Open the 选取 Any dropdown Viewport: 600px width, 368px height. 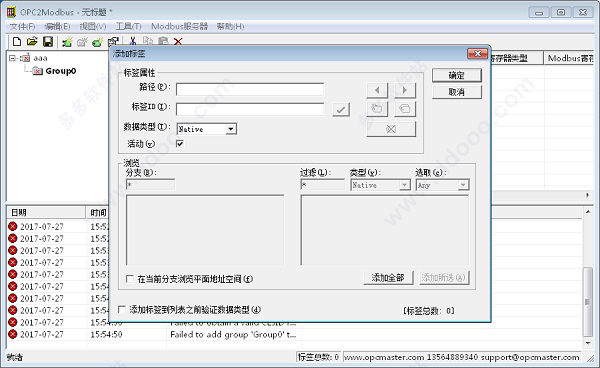coord(442,185)
